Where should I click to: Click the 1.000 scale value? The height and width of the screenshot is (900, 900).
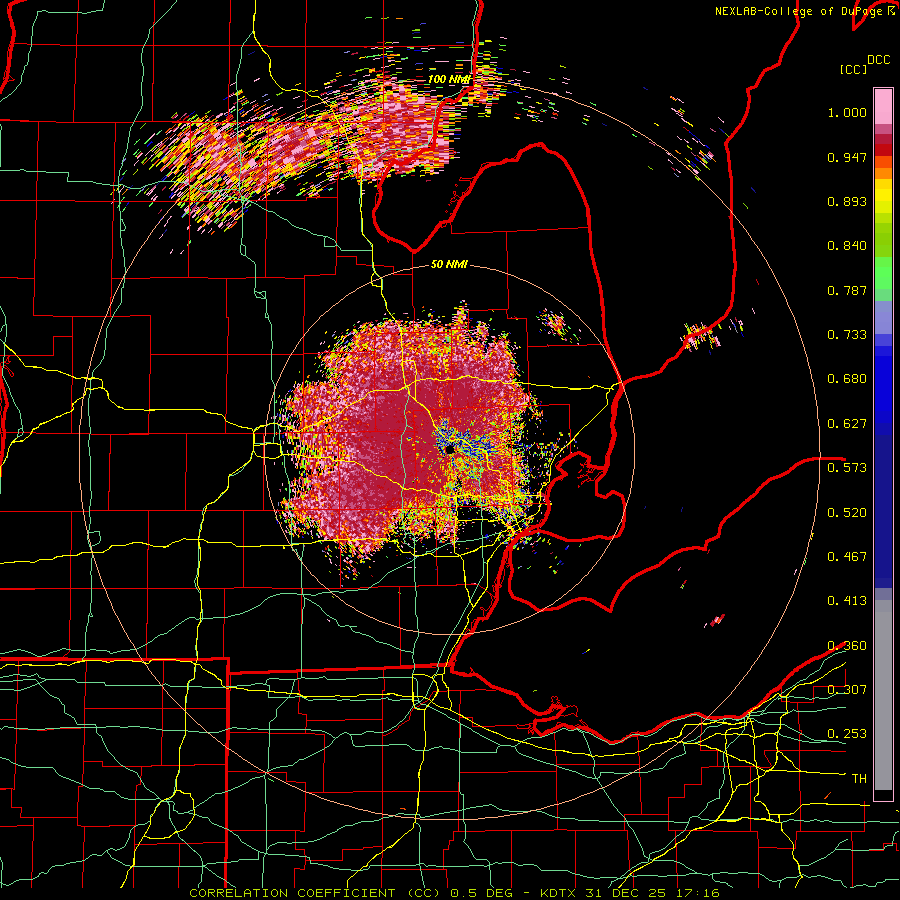tap(847, 112)
